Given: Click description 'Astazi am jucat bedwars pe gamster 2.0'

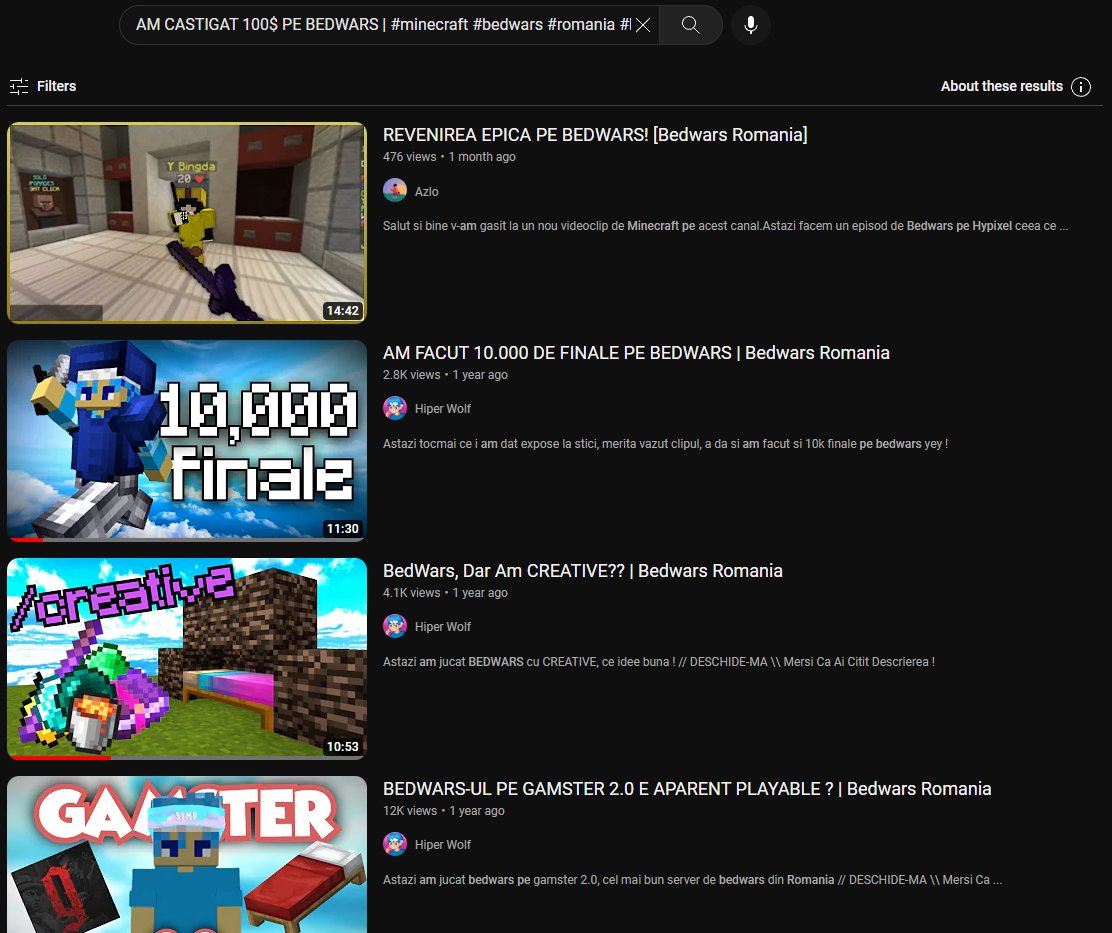Looking at the screenshot, I should [x=692, y=880].
